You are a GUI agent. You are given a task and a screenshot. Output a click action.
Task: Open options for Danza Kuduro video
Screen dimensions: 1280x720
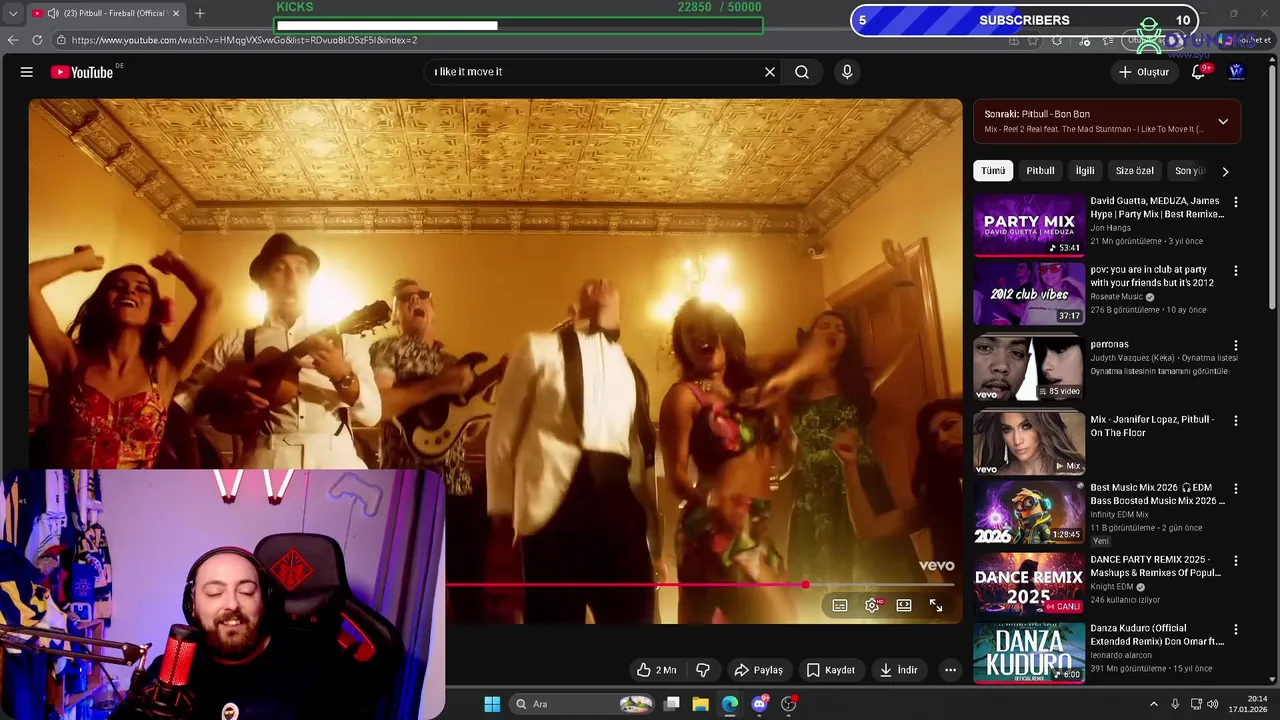1236,630
